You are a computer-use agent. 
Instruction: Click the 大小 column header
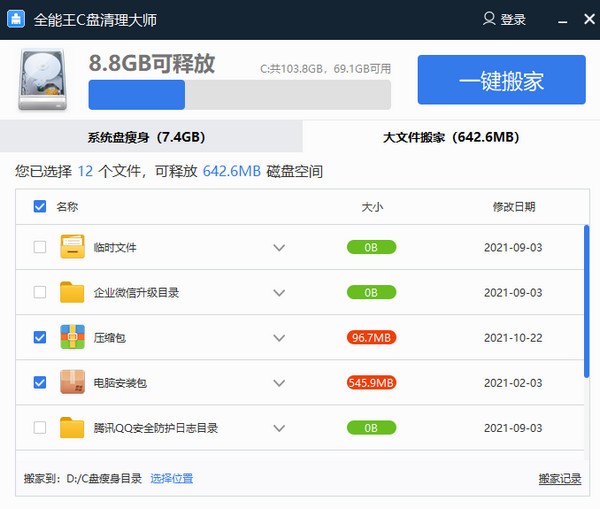click(x=372, y=207)
